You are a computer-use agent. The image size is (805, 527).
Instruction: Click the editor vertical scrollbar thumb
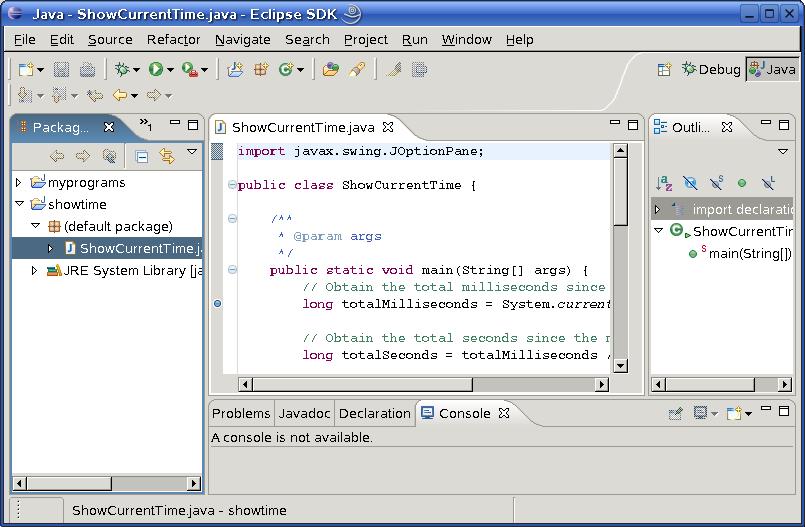click(x=621, y=191)
